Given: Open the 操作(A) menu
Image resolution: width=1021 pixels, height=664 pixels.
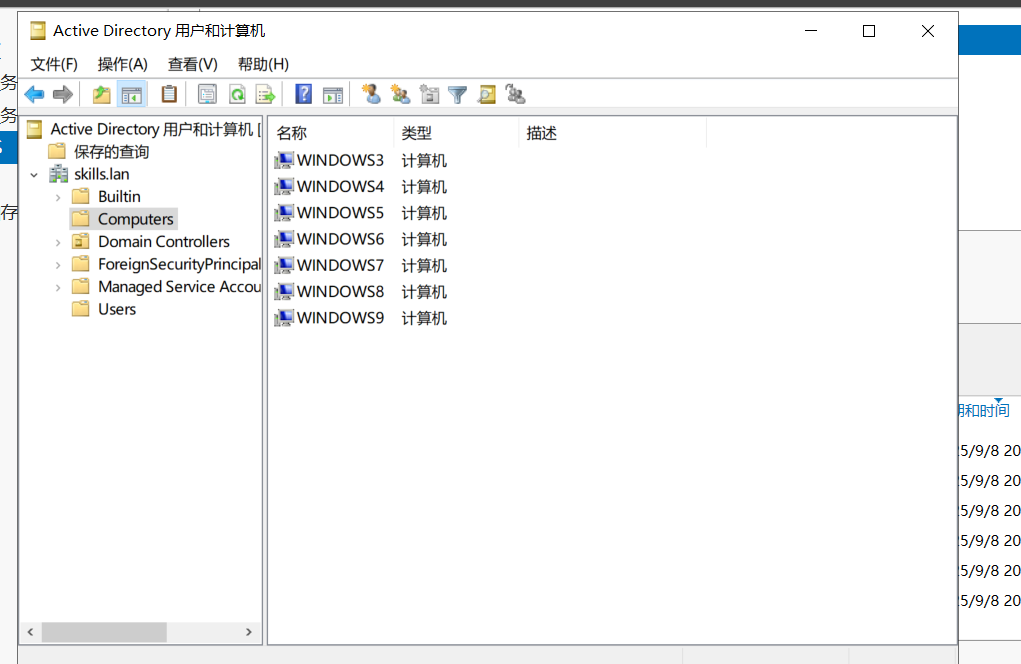Looking at the screenshot, I should (122, 64).
